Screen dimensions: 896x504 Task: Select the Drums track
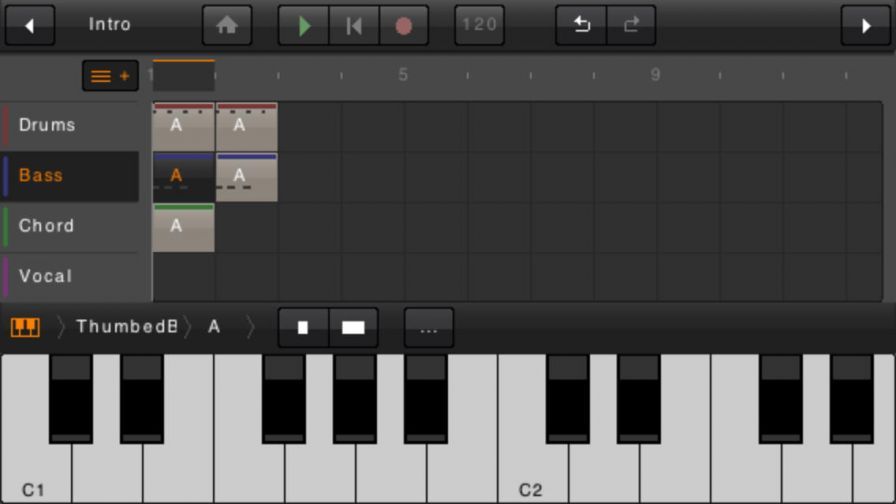tap(70, 126)
